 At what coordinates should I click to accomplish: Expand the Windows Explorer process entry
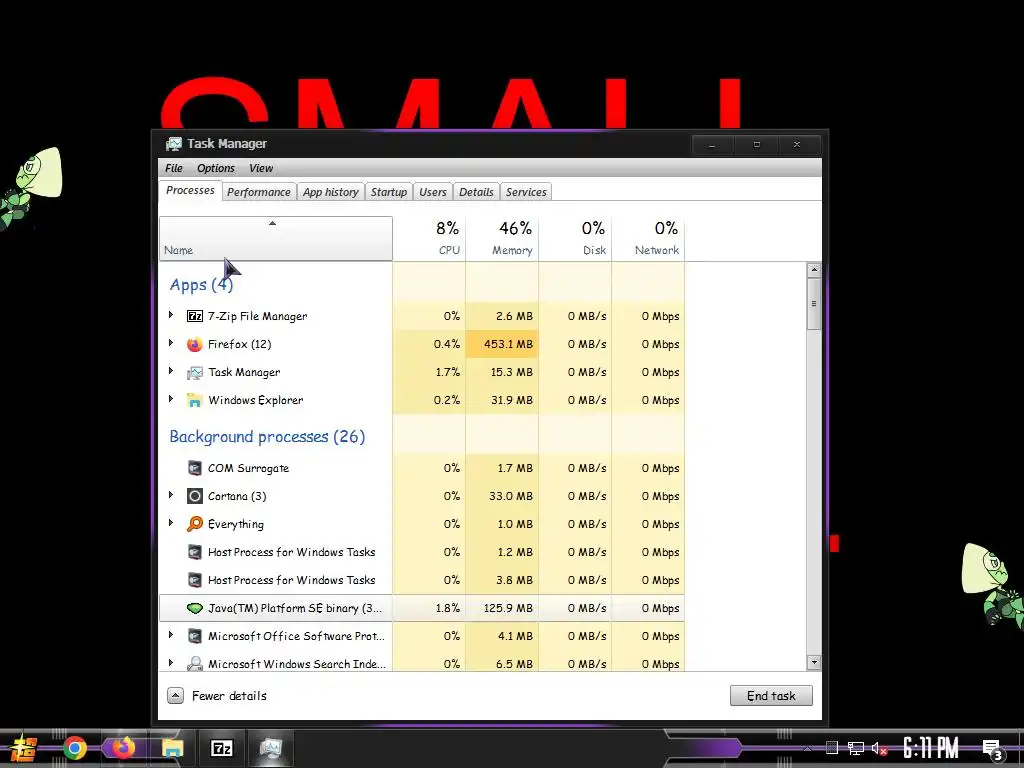(x=171, y=399)
